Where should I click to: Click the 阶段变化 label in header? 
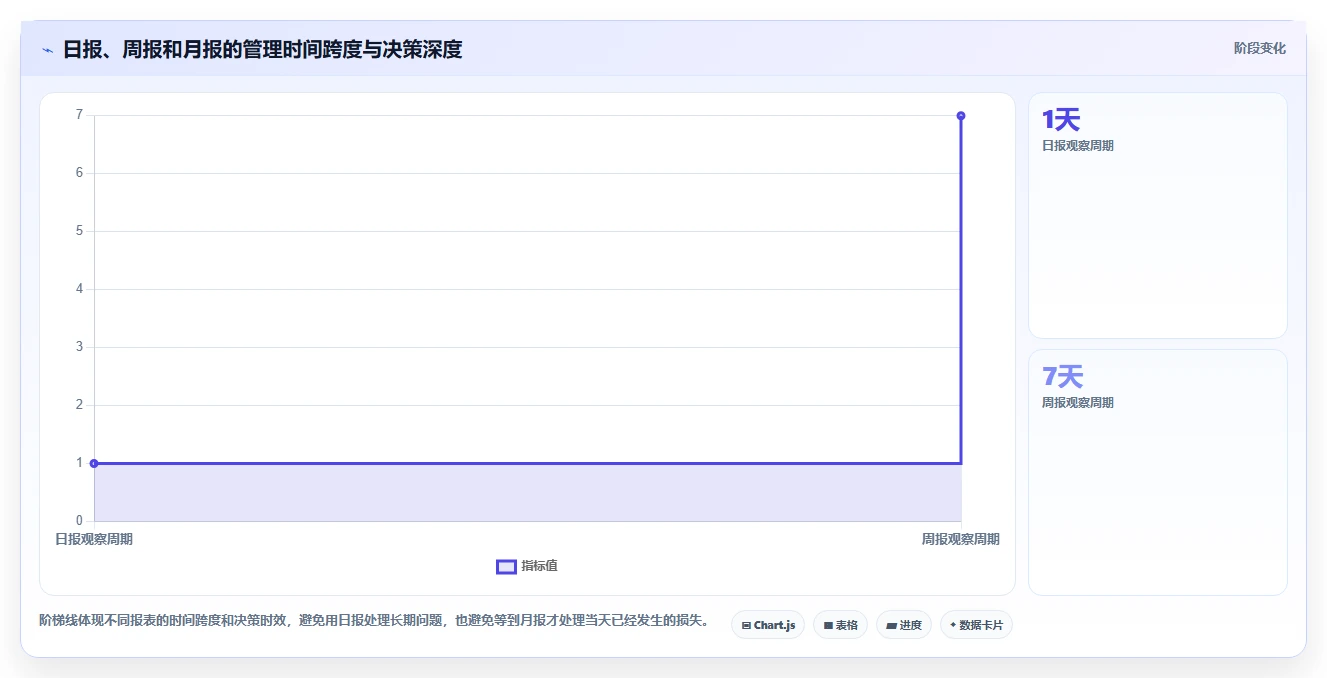point(1259,48)
